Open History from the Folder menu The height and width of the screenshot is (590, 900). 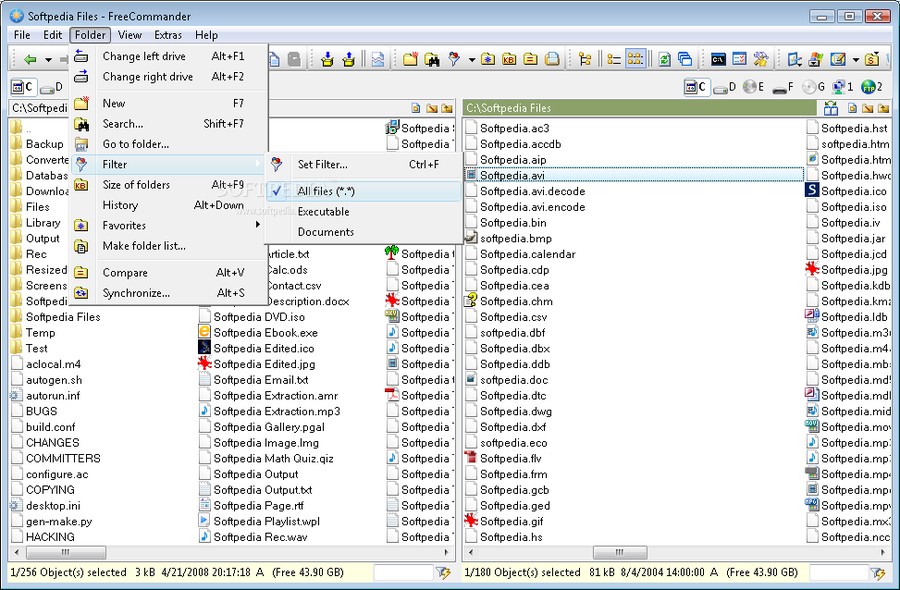(169, 205)
